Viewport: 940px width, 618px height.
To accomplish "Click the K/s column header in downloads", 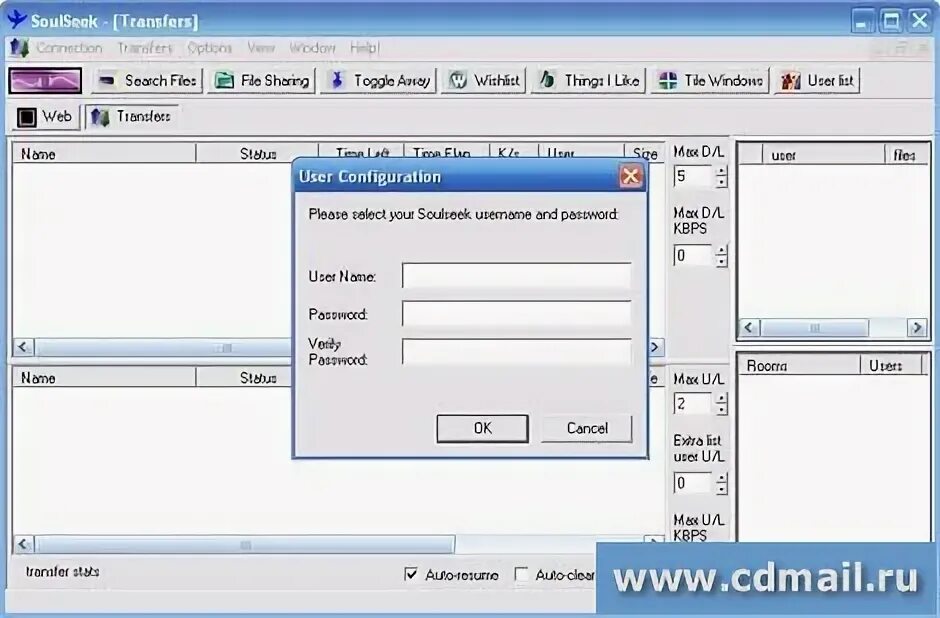I will [x=513, y=153].
